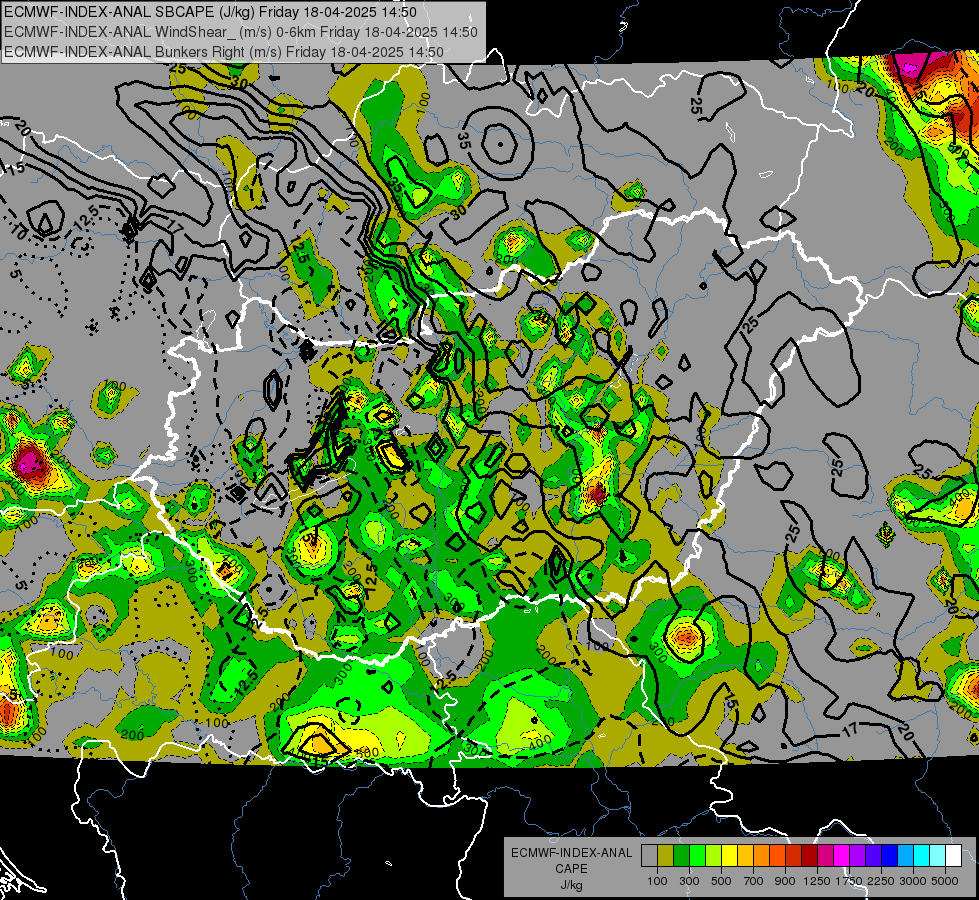
Task: Select the dark red legend swatch
Action: 810,856
